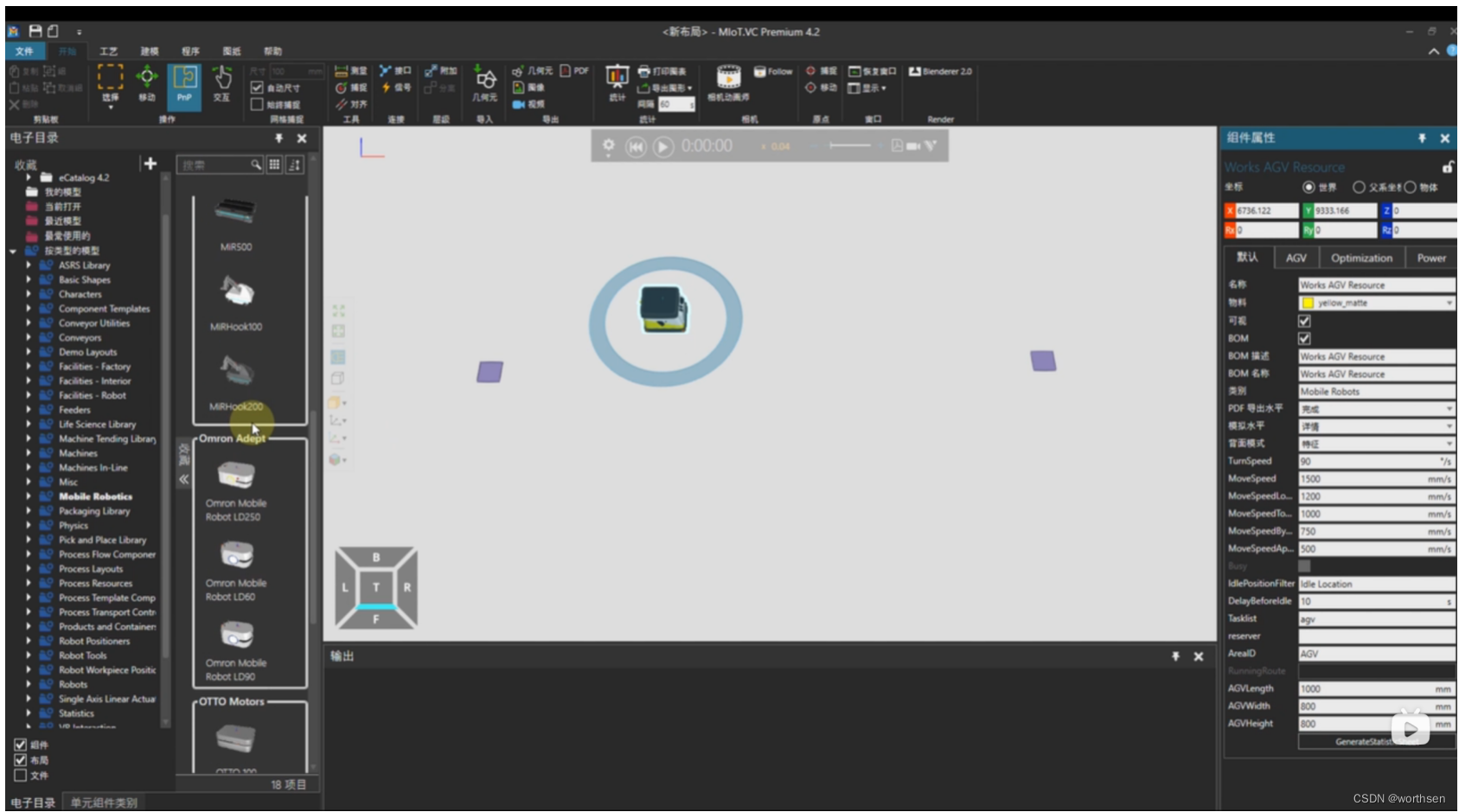This screenshot has height=812, width=1459.
Task: Expand the eCatalog 4.2 tree node
Action: pos(29,177)
